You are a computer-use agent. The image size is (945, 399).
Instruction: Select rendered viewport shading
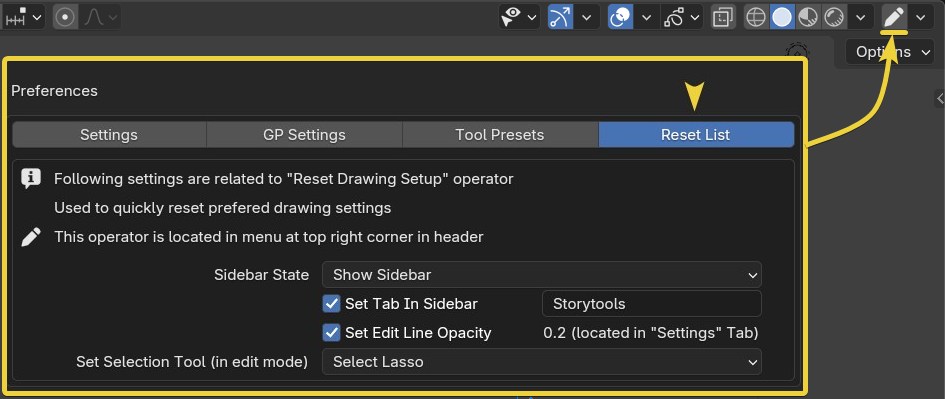coord(834,17)
